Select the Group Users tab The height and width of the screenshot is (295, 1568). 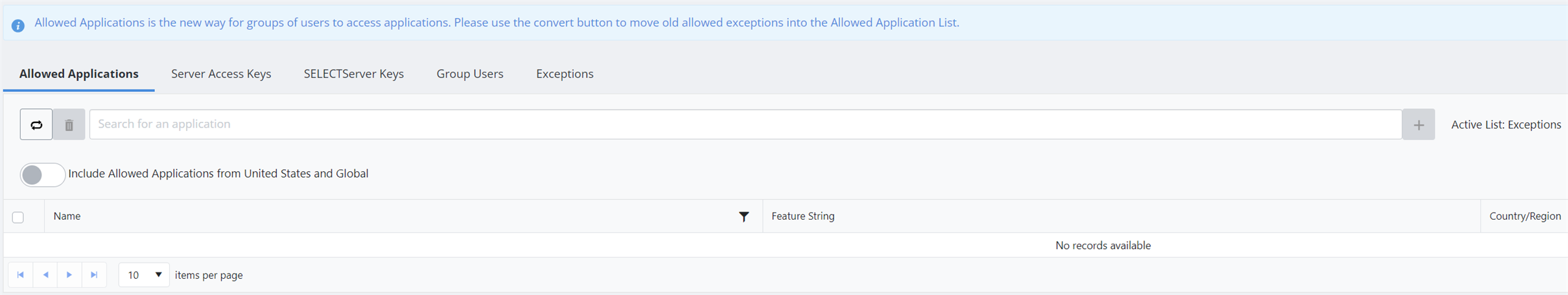click(x=470, y=74)
